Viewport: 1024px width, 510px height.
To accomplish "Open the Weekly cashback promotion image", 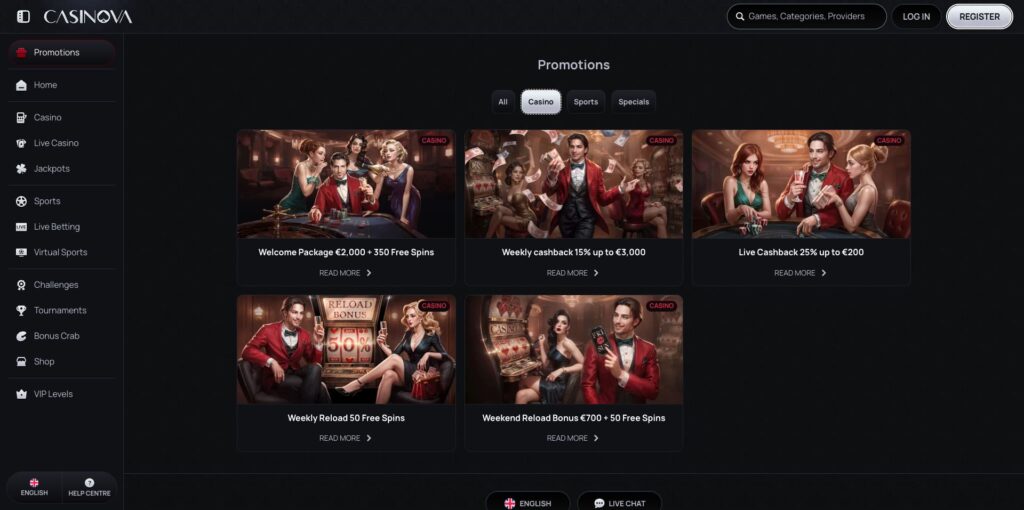I will [x=573, y=184].
